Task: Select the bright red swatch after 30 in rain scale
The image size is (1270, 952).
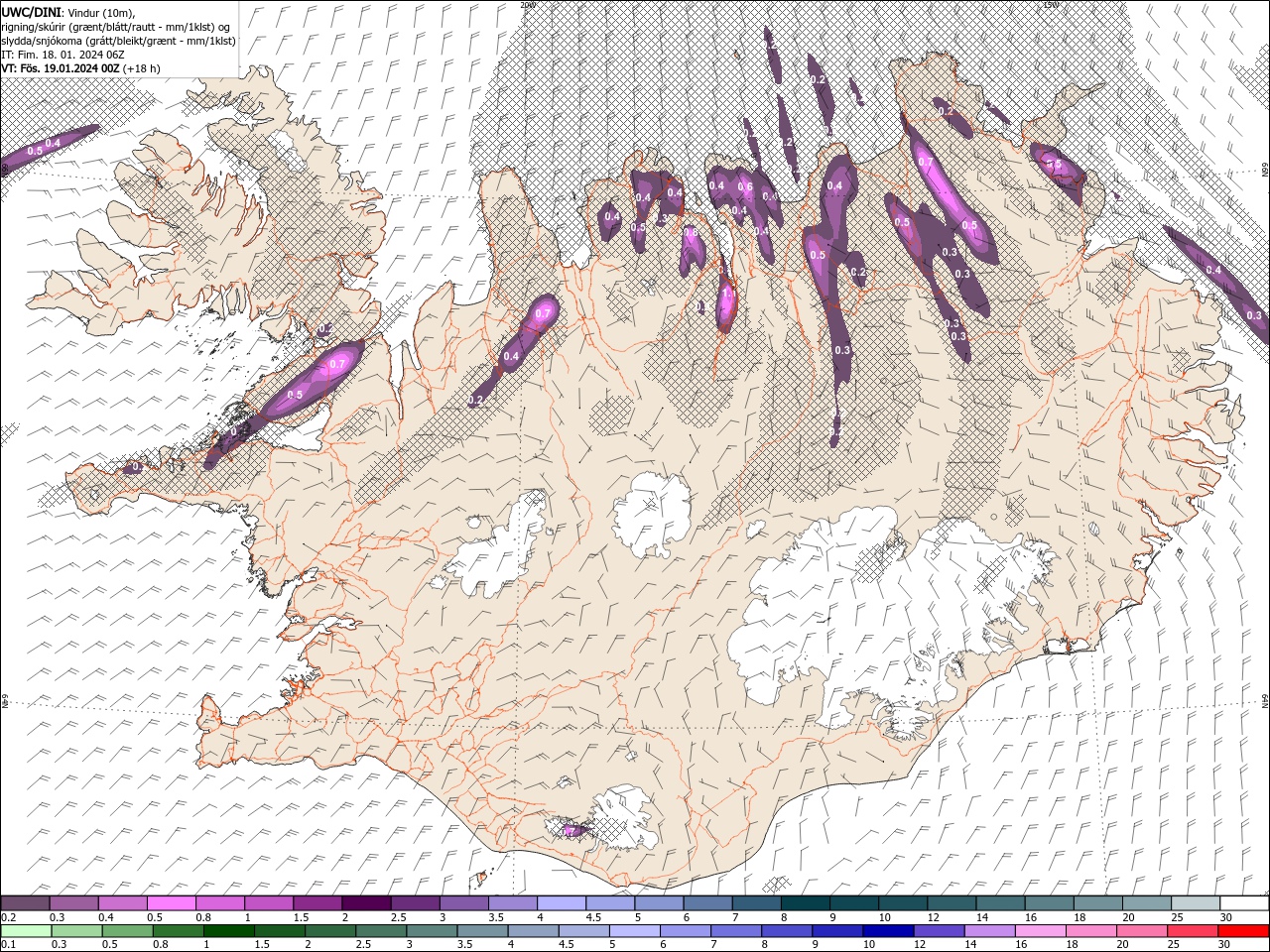Action: [1243, 931]
